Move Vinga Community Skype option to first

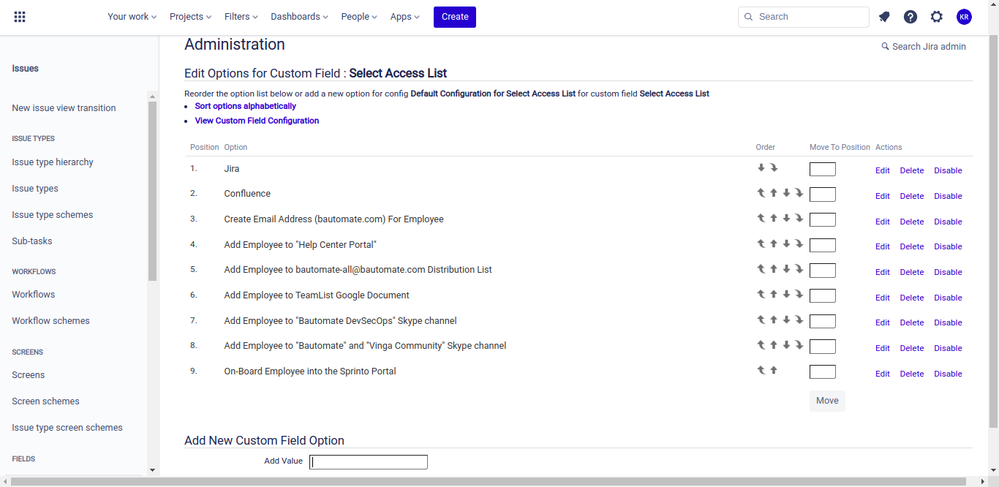(x=761, y=345)
